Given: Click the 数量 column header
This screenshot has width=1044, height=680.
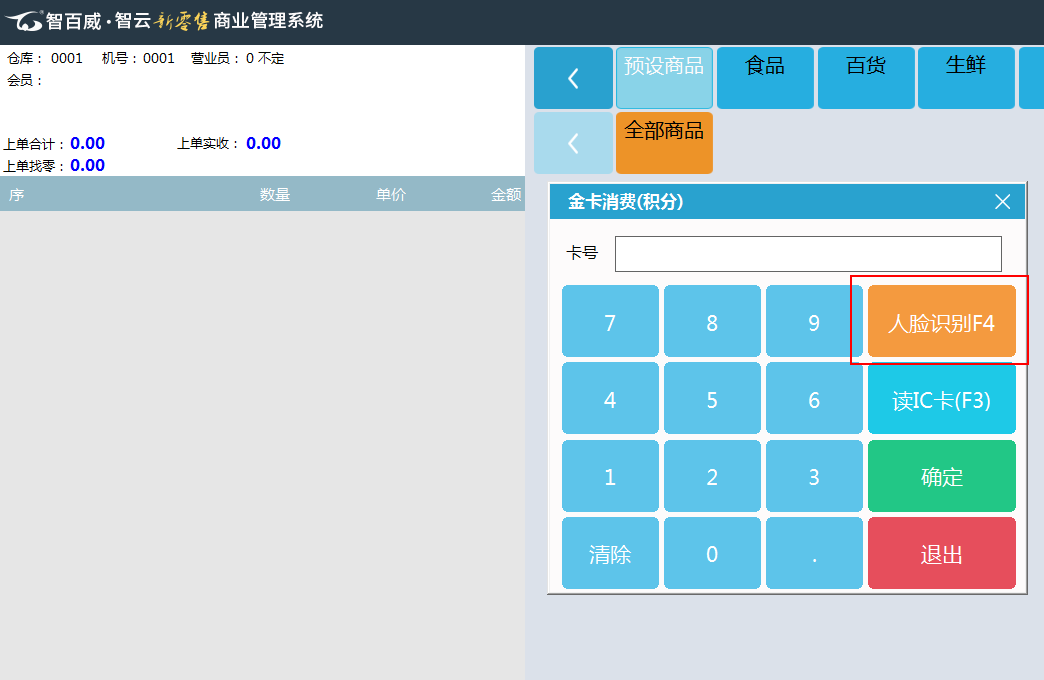Looking at the screenshot, I should coord(275,195).
